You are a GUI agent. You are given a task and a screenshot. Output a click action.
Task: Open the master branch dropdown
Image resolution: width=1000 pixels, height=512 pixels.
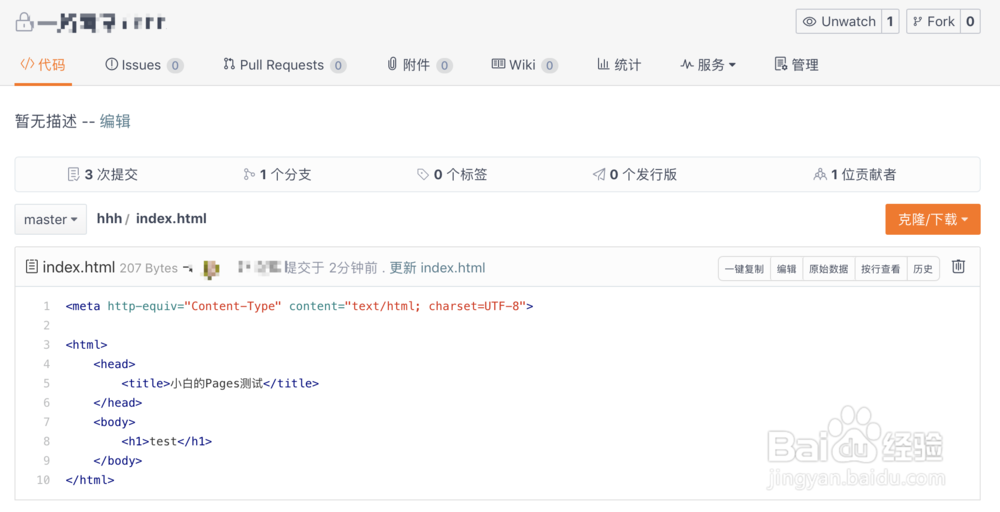[x=50, y=219]
